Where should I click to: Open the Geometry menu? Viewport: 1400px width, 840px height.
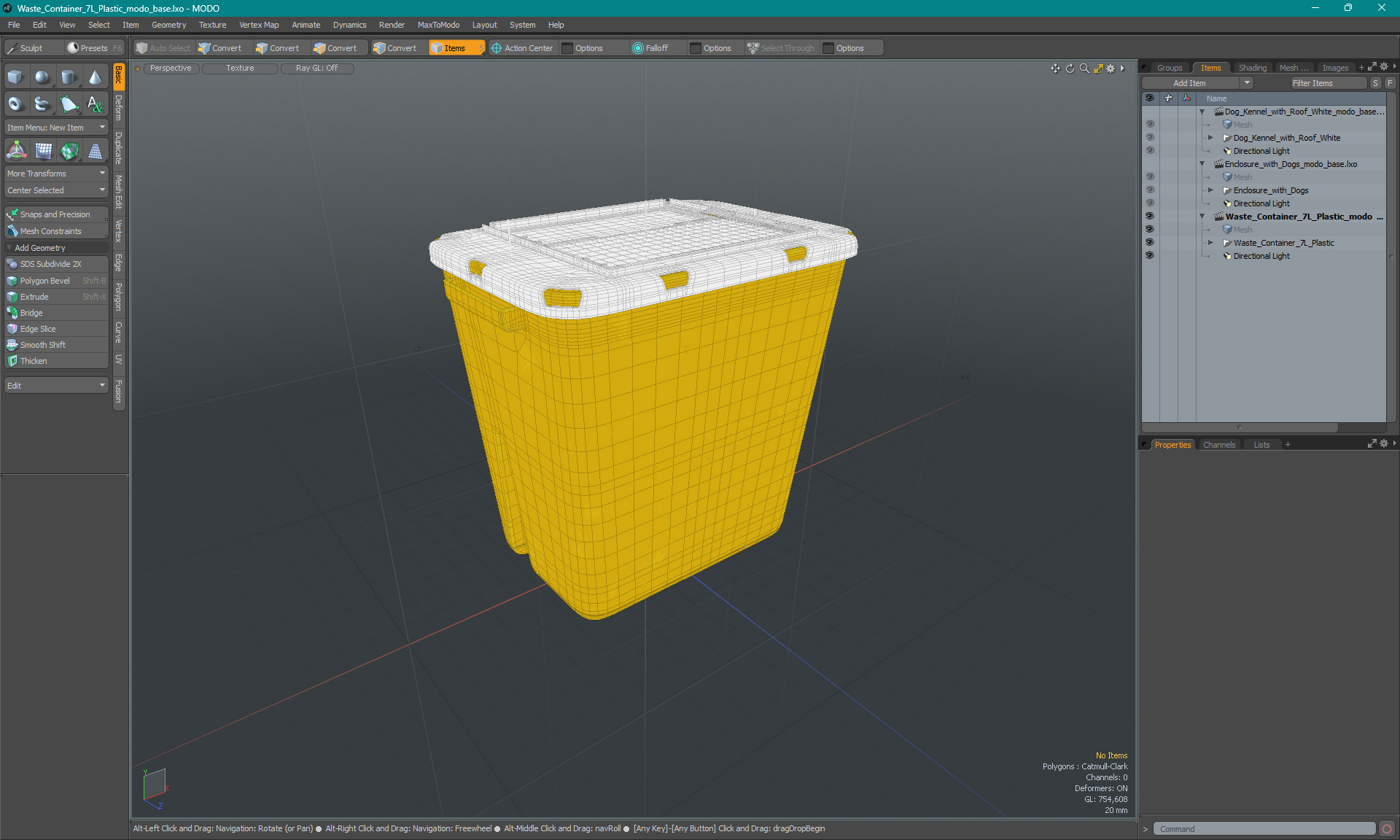(168, 25)
